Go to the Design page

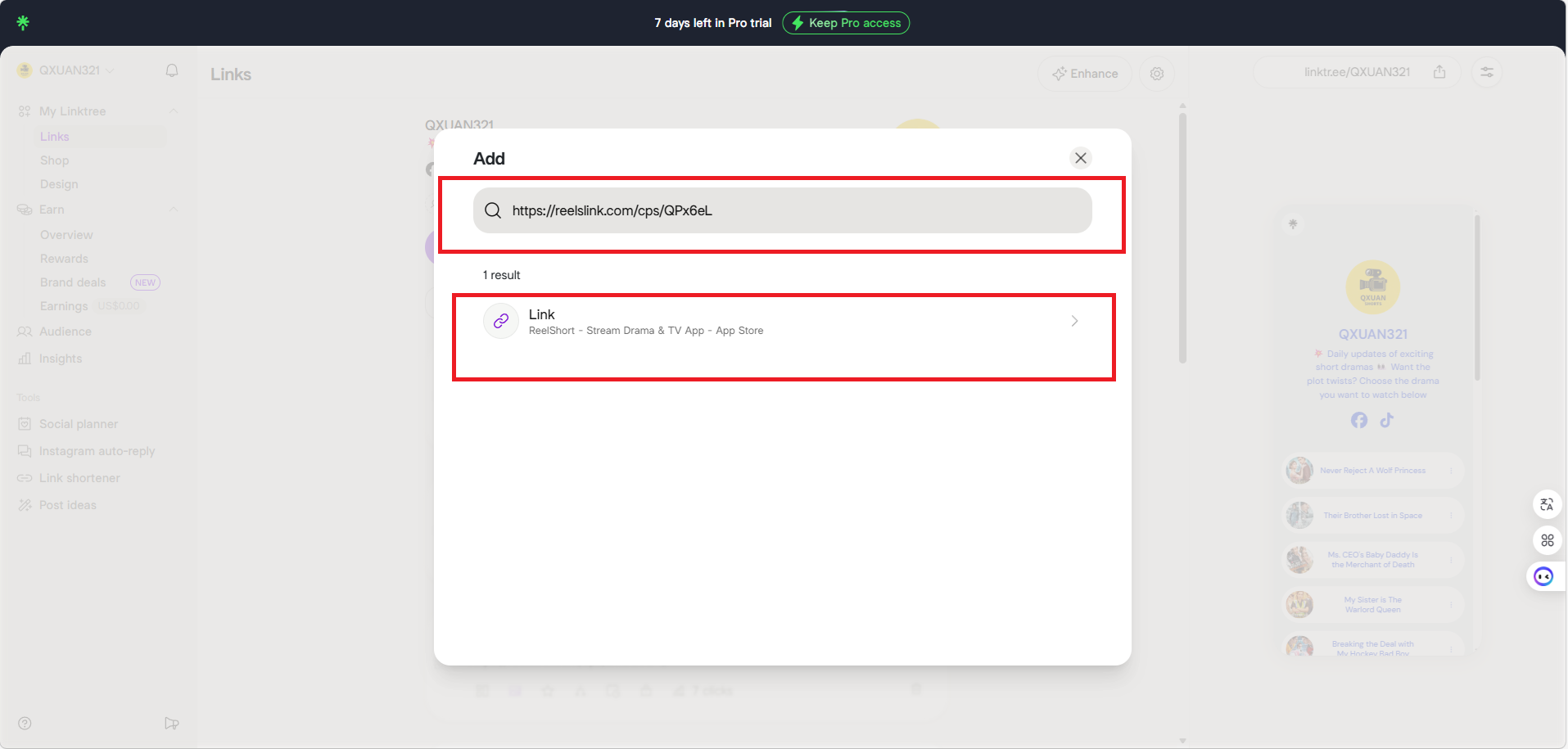59,184
